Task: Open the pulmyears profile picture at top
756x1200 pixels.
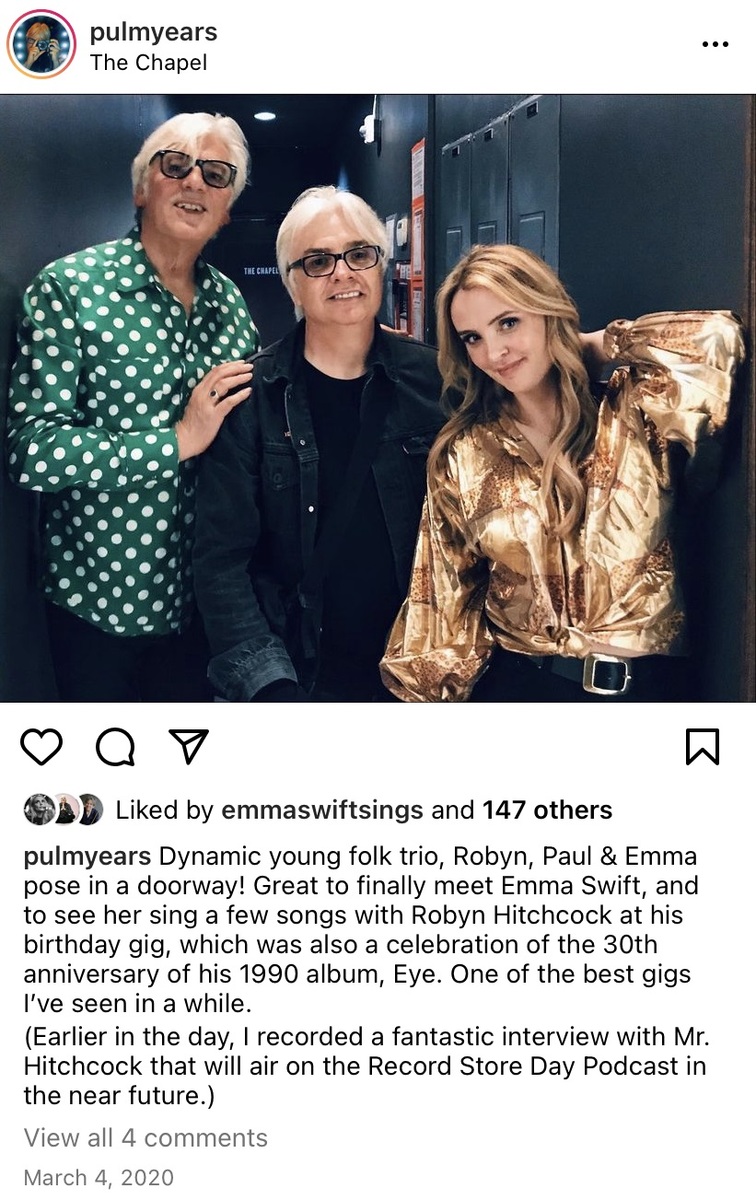Action: pos(41,45)
